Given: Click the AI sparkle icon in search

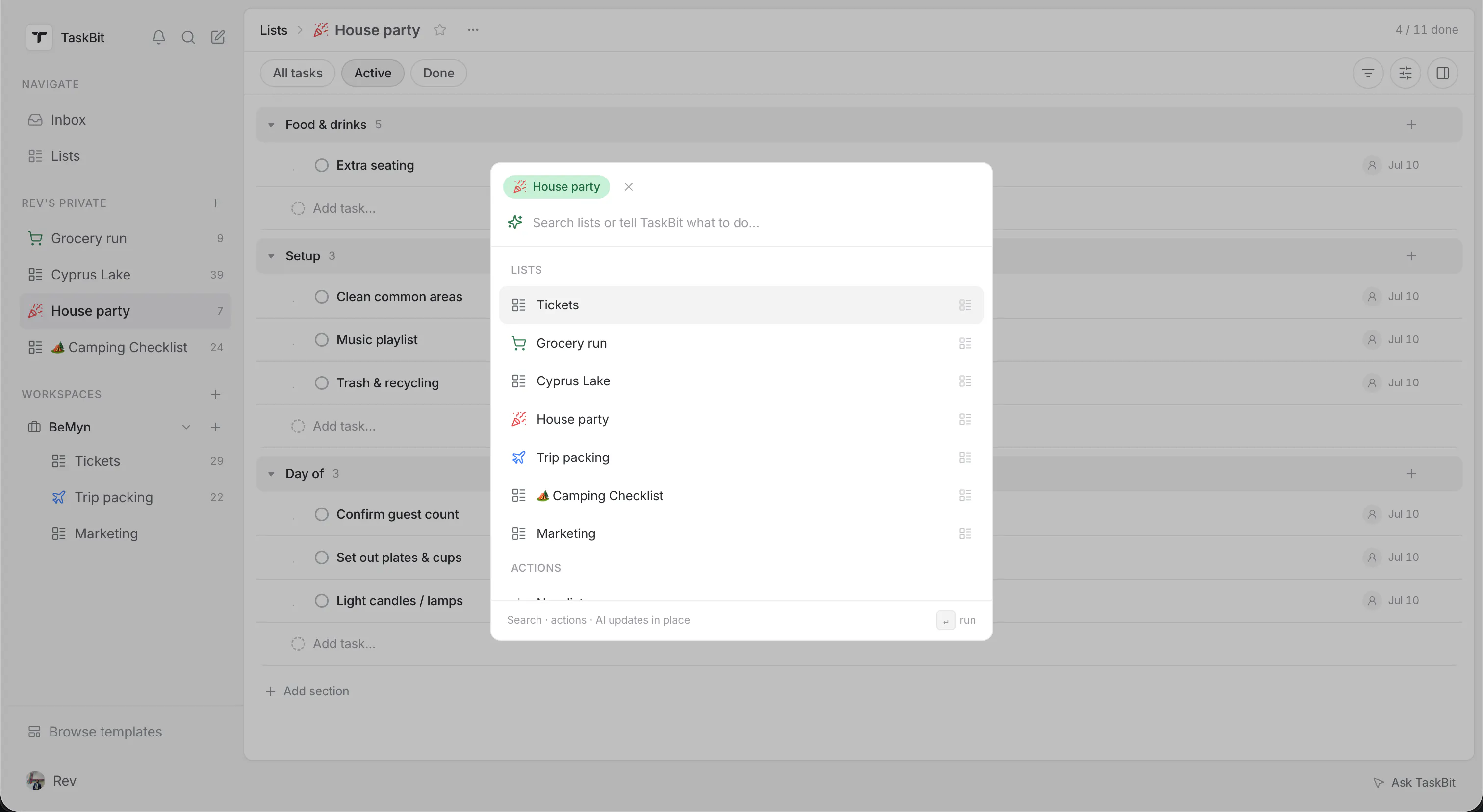Looking at the screenshot, I should (515, 222).
